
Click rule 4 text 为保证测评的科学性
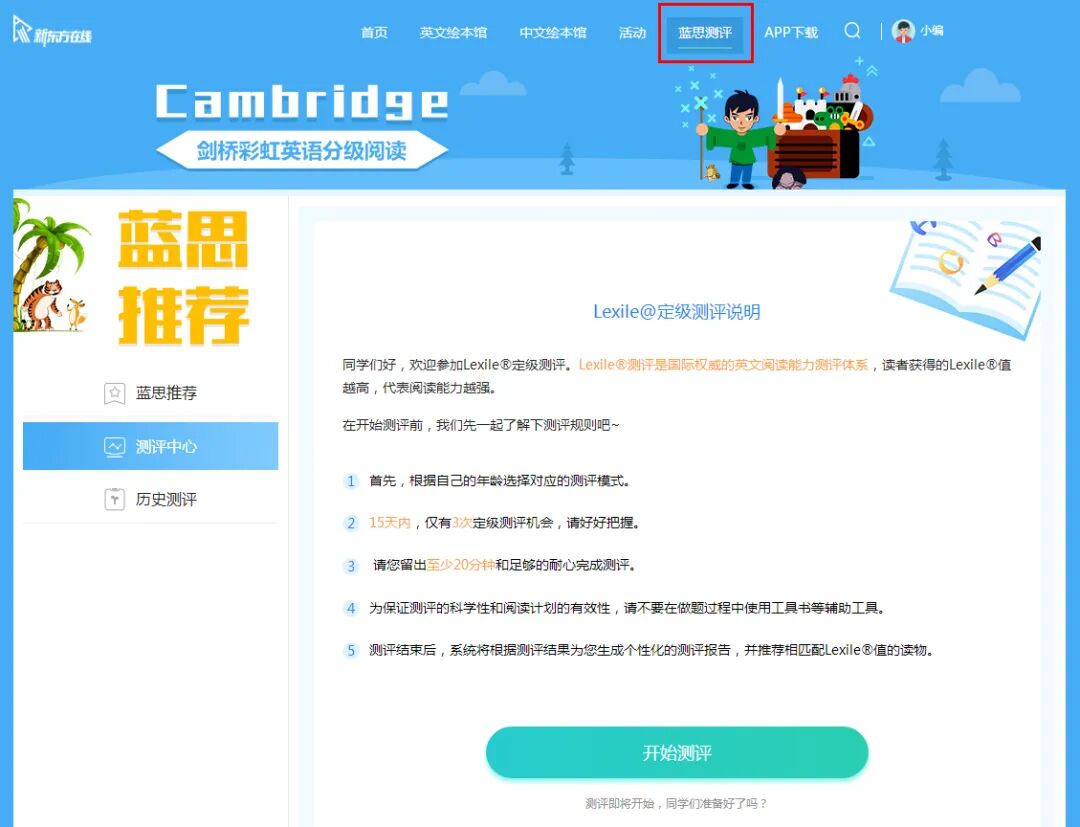[x=627, y=608]
